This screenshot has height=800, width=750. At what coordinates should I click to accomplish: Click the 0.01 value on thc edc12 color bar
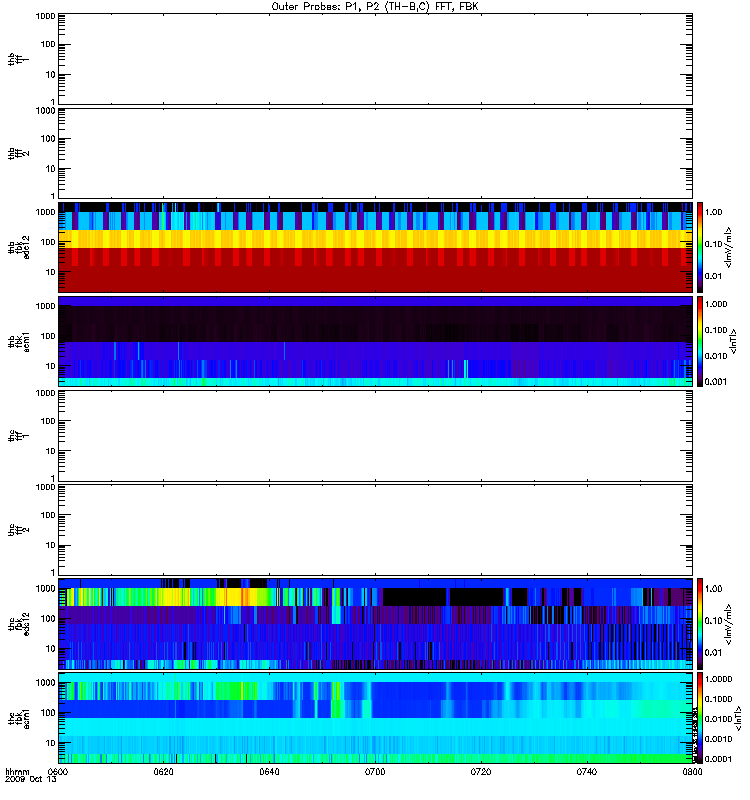(x=713, y=653)
